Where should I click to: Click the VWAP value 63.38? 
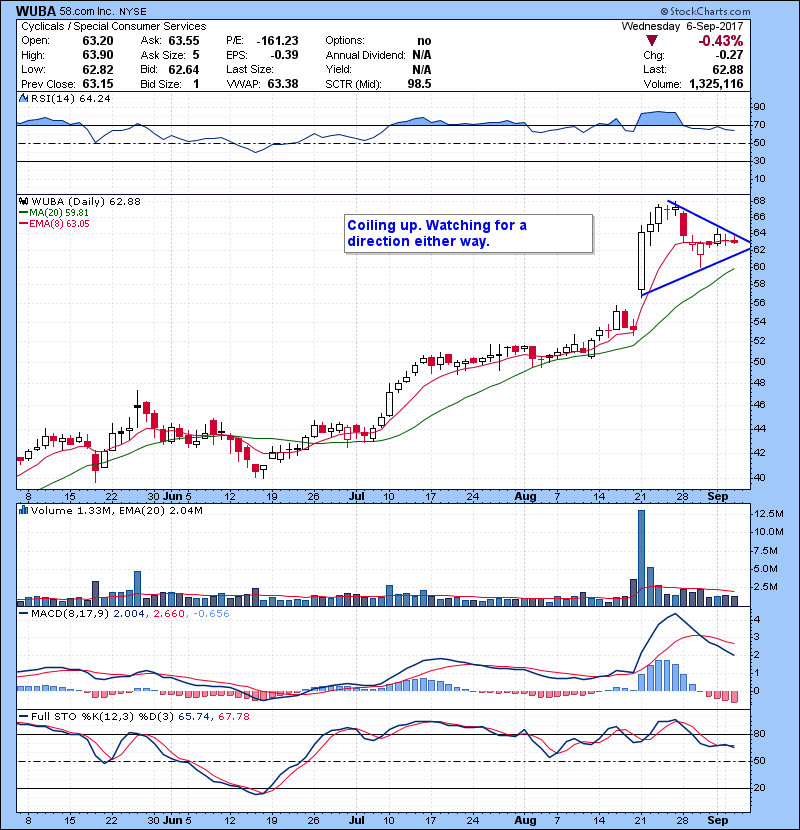(x=283, y=84)
